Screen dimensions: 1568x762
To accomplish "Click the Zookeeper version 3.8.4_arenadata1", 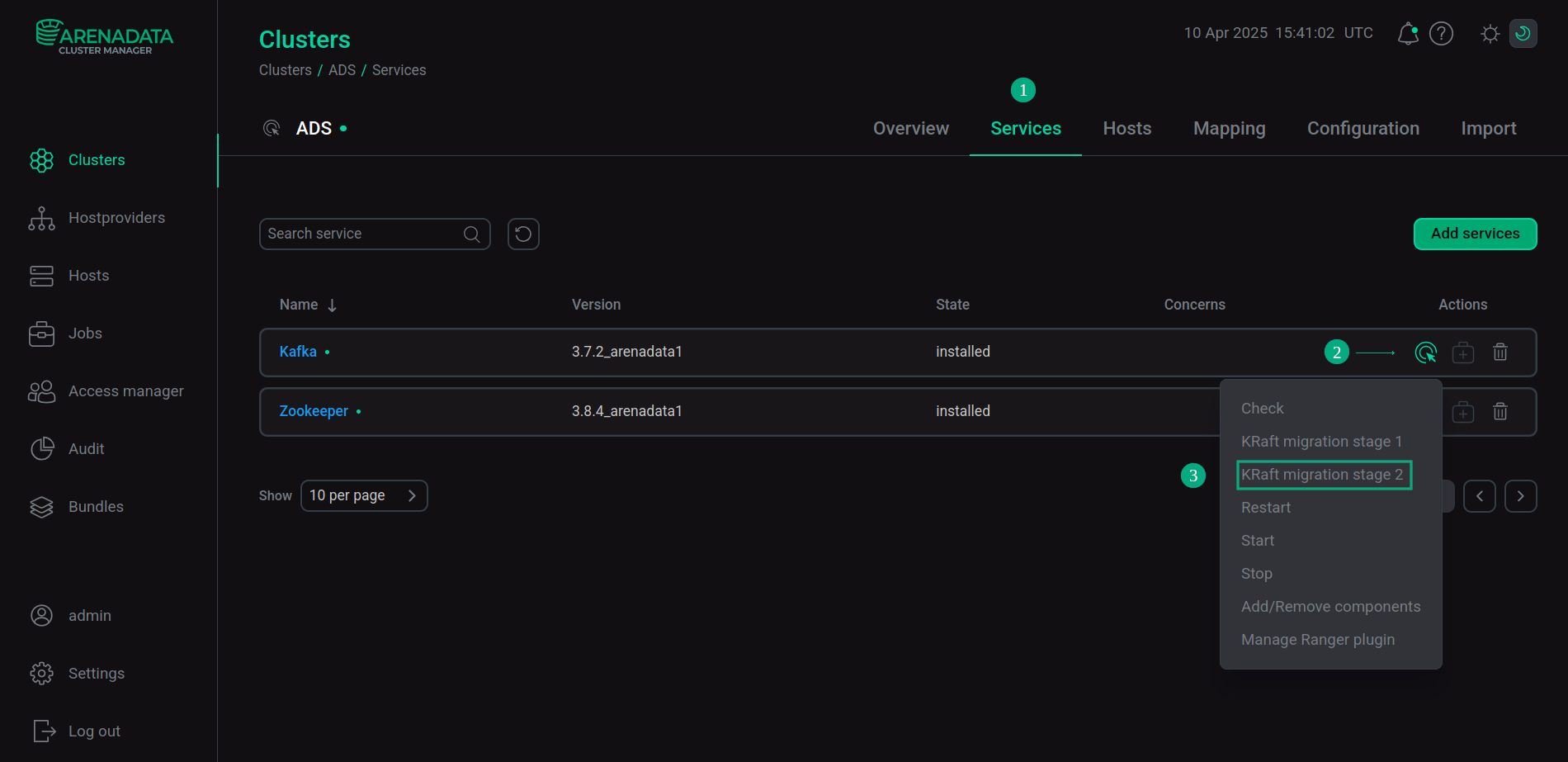I will 627,411.
